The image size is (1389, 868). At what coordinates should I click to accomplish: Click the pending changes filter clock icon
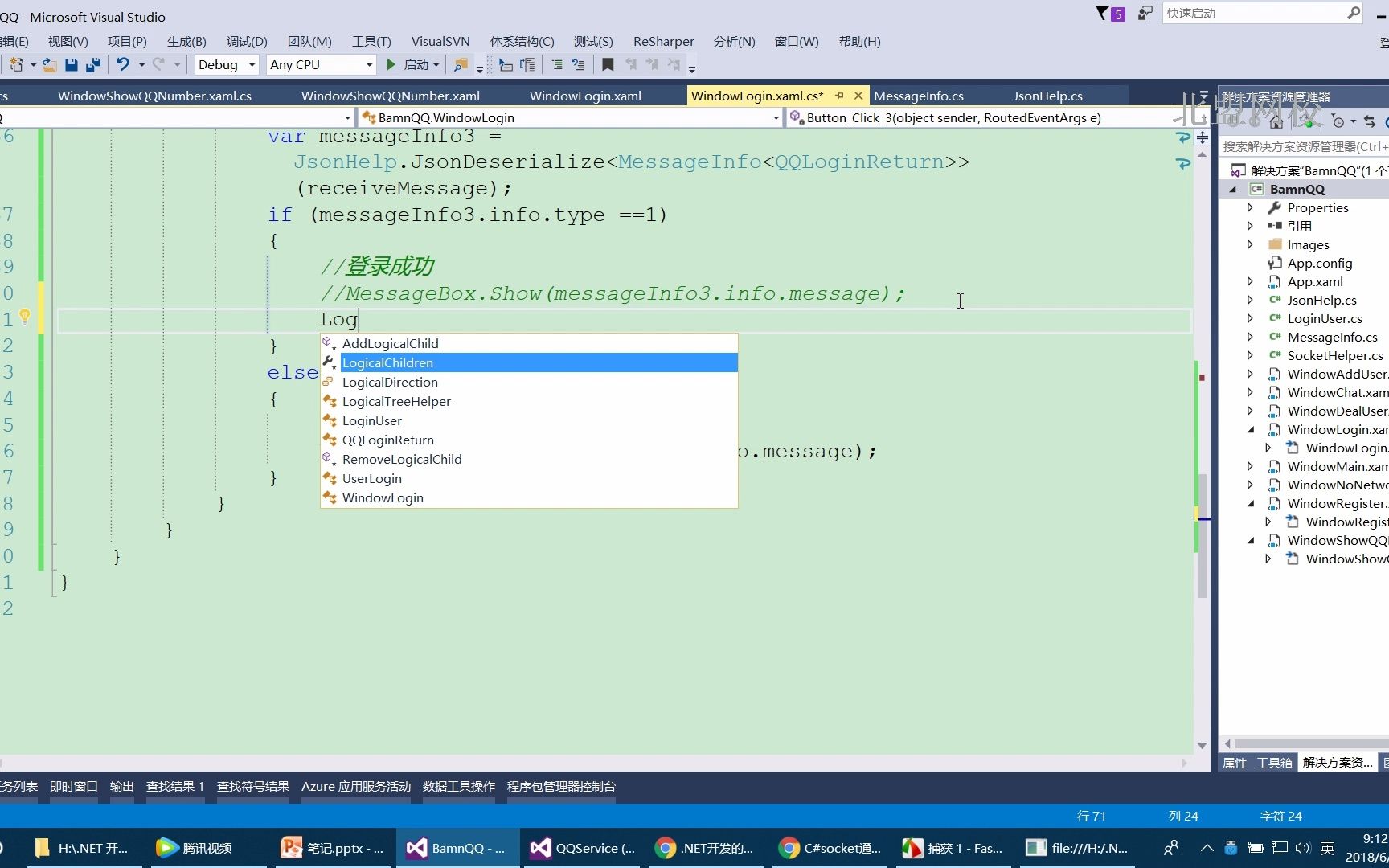1338,121
